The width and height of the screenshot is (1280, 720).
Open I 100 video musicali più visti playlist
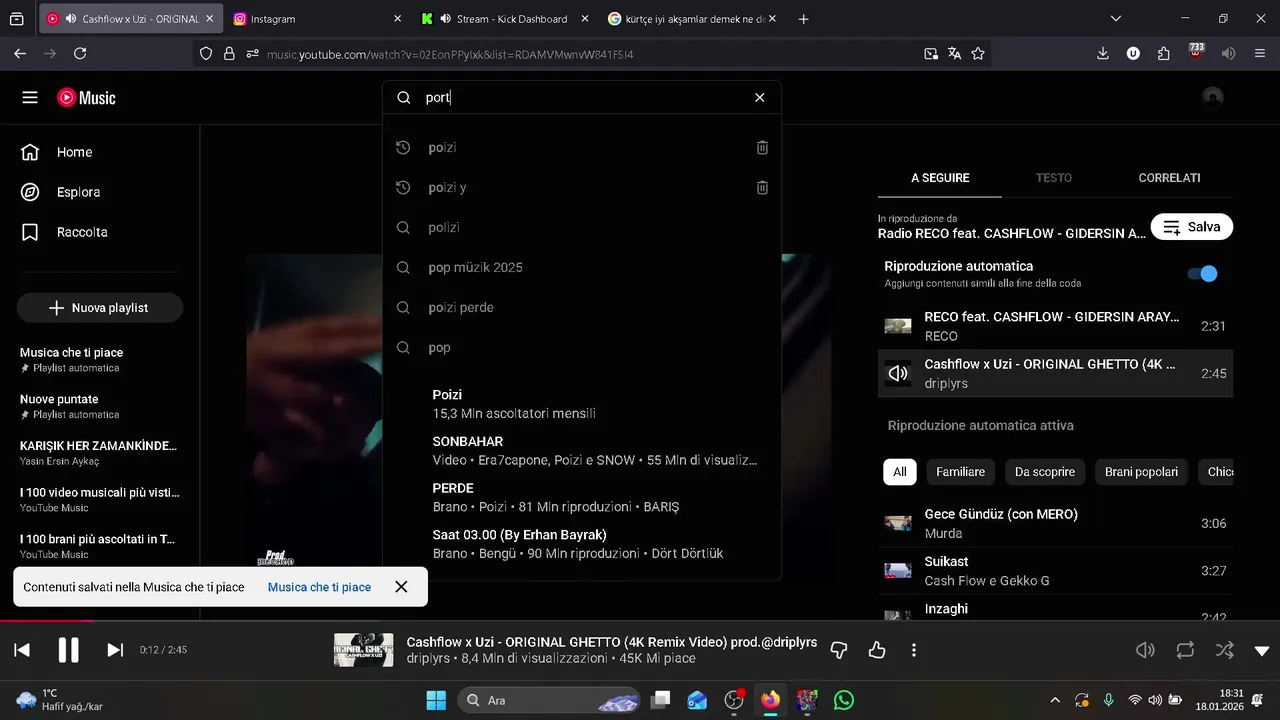[100, 500]
